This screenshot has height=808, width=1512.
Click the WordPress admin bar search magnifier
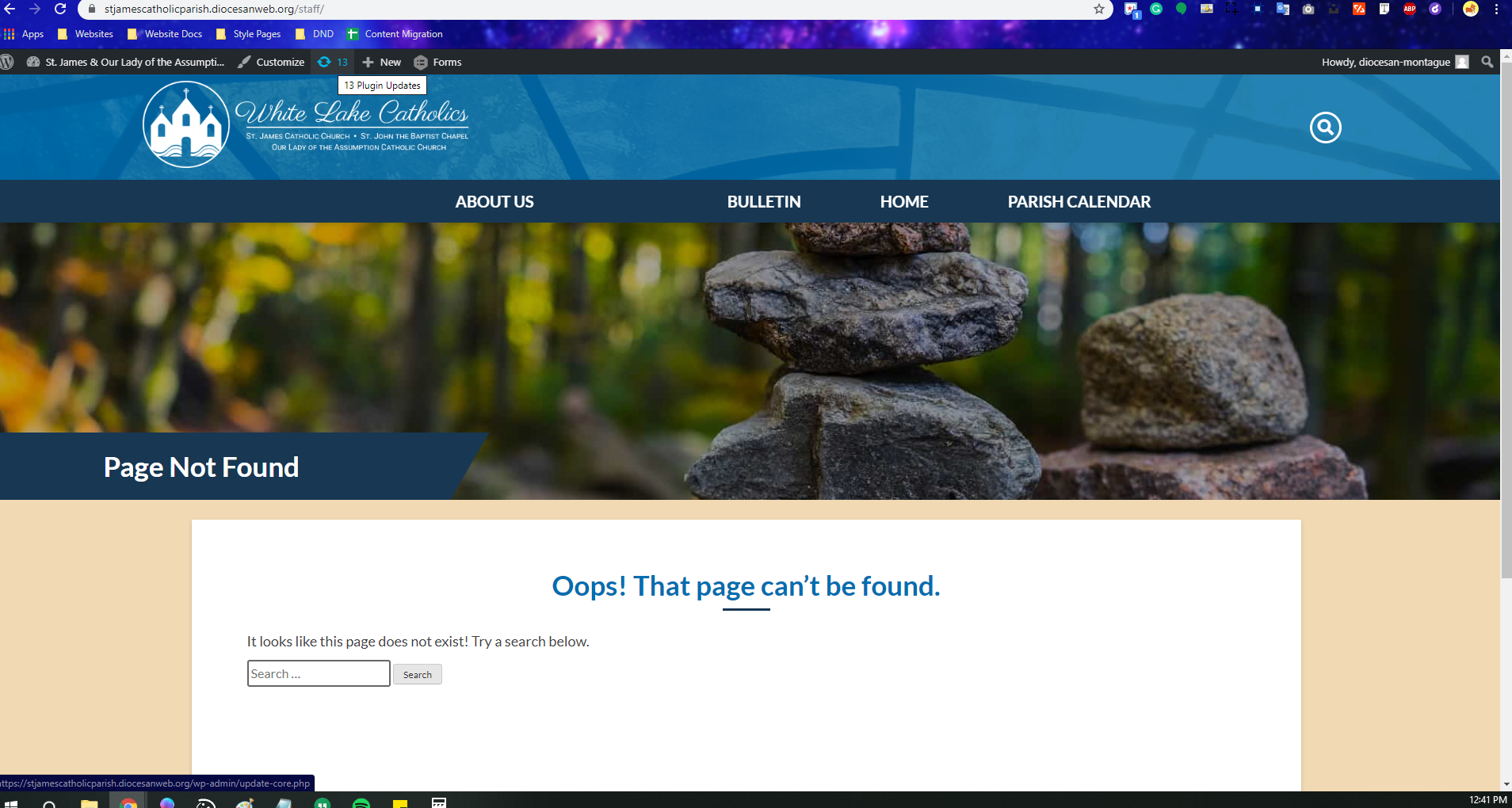(x=1487, y=62)
